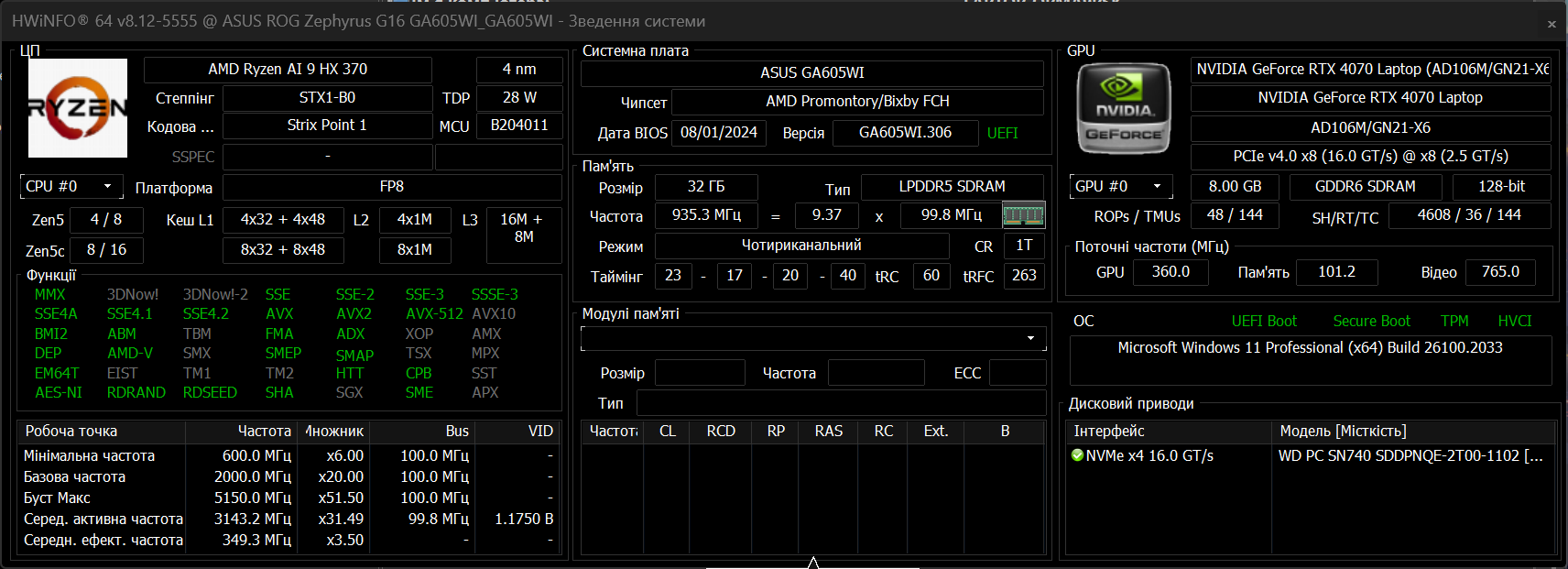This screenshot has height=569, width=1568.
Task: Click the GDDR6 SDRAM field
Action: tap(1366, 187)
